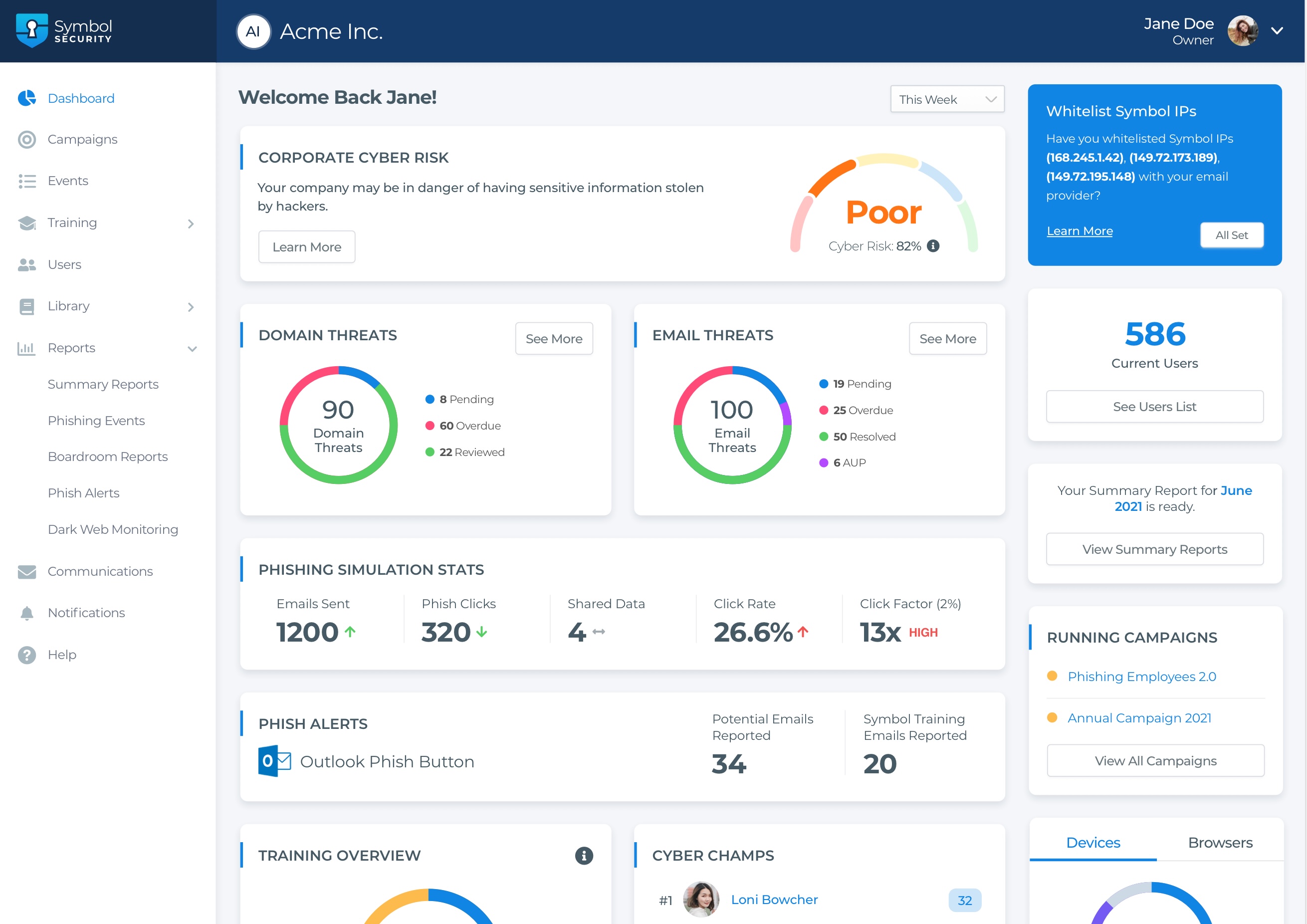The image size is (1307, 924).
Task: Click the Domain Threats donut chart
Action: 339,425
